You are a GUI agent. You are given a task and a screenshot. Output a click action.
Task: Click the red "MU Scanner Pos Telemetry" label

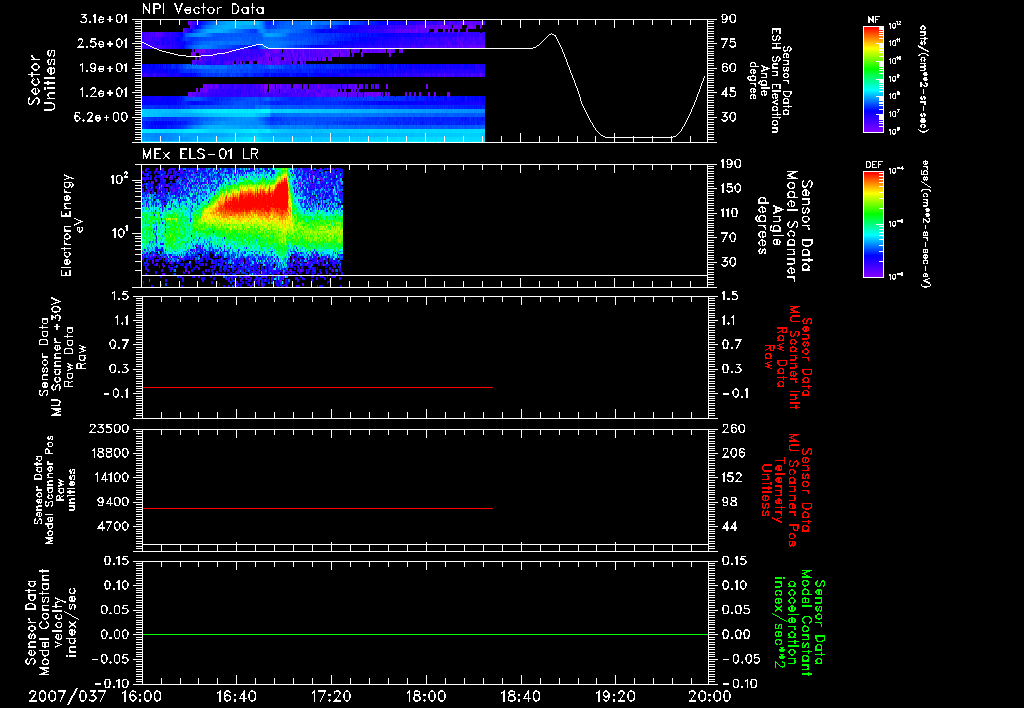click(786, 490)
